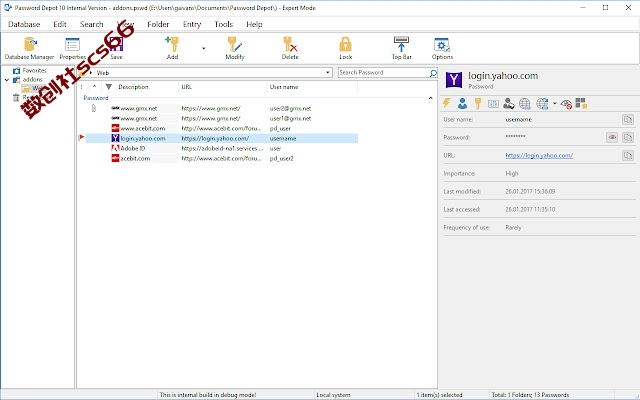Open the Database Manager tool
Viewport: 640px width, 400px height.
point(29,48)
